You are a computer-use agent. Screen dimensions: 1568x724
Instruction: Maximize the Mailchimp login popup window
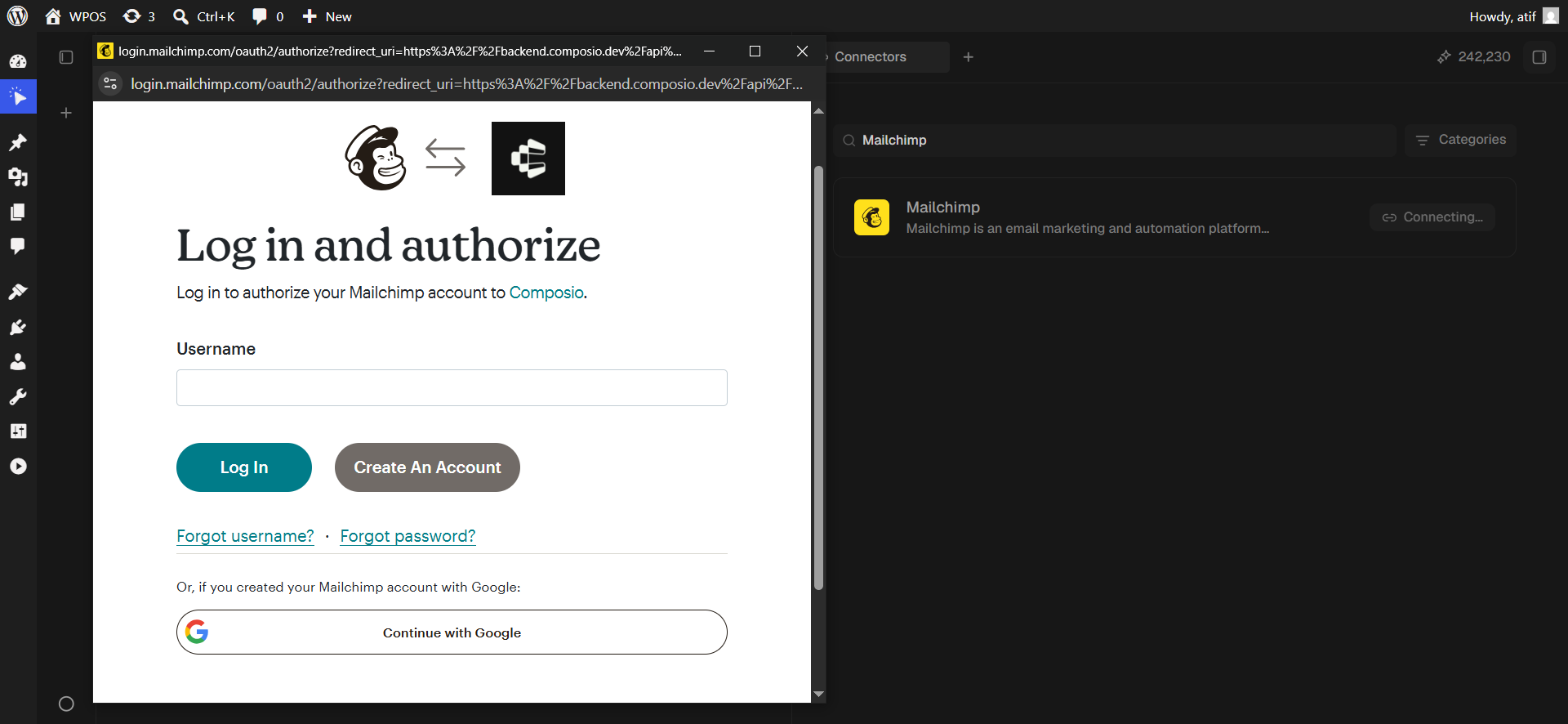(755, 51)
